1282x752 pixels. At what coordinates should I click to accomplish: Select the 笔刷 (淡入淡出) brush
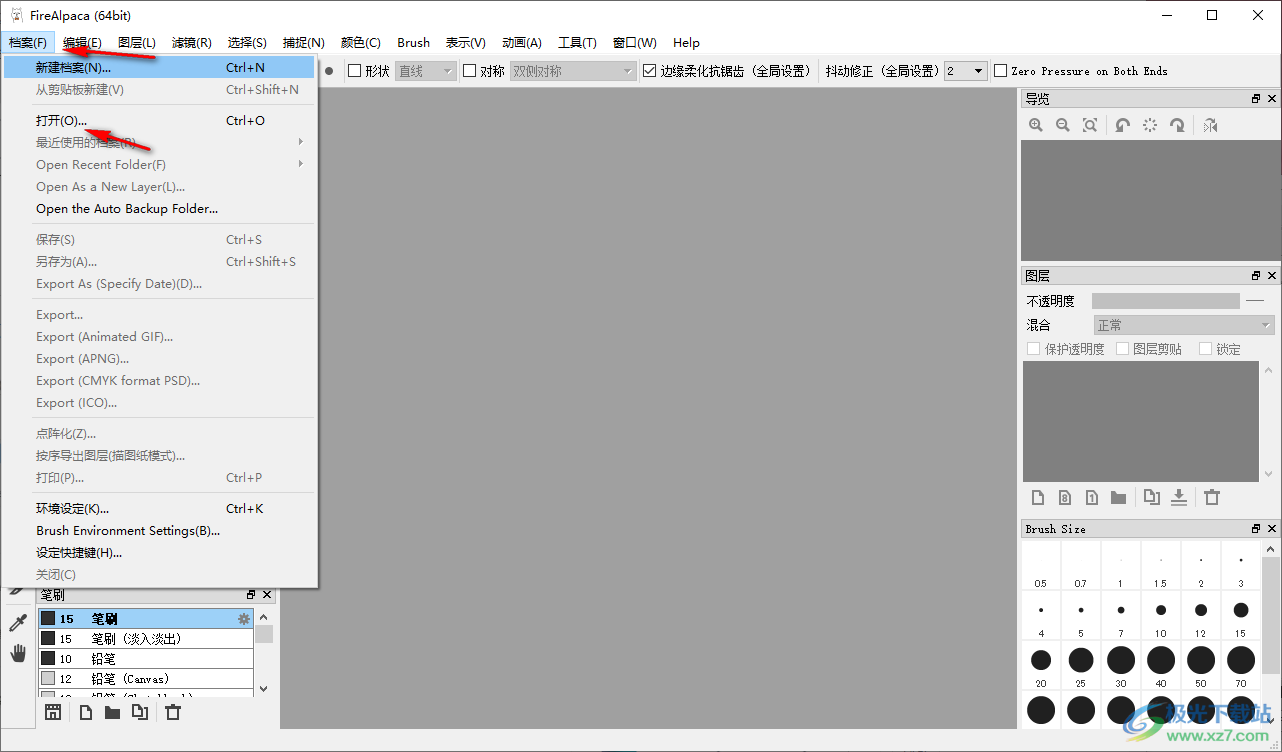[x=146, y=639]
